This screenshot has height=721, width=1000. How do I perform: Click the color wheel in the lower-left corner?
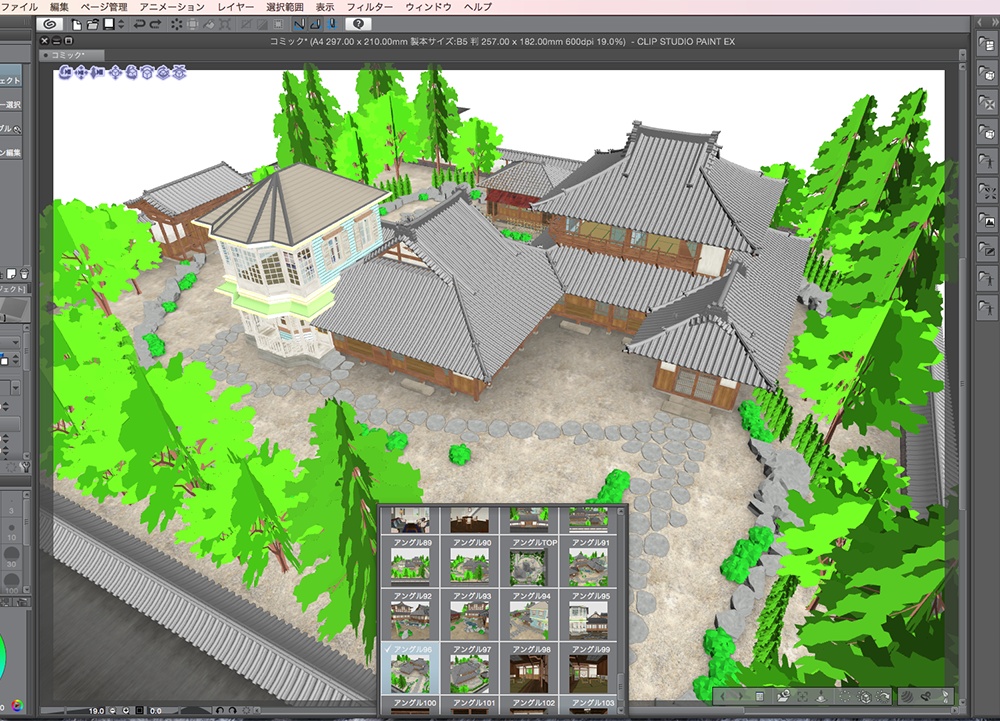17,703
